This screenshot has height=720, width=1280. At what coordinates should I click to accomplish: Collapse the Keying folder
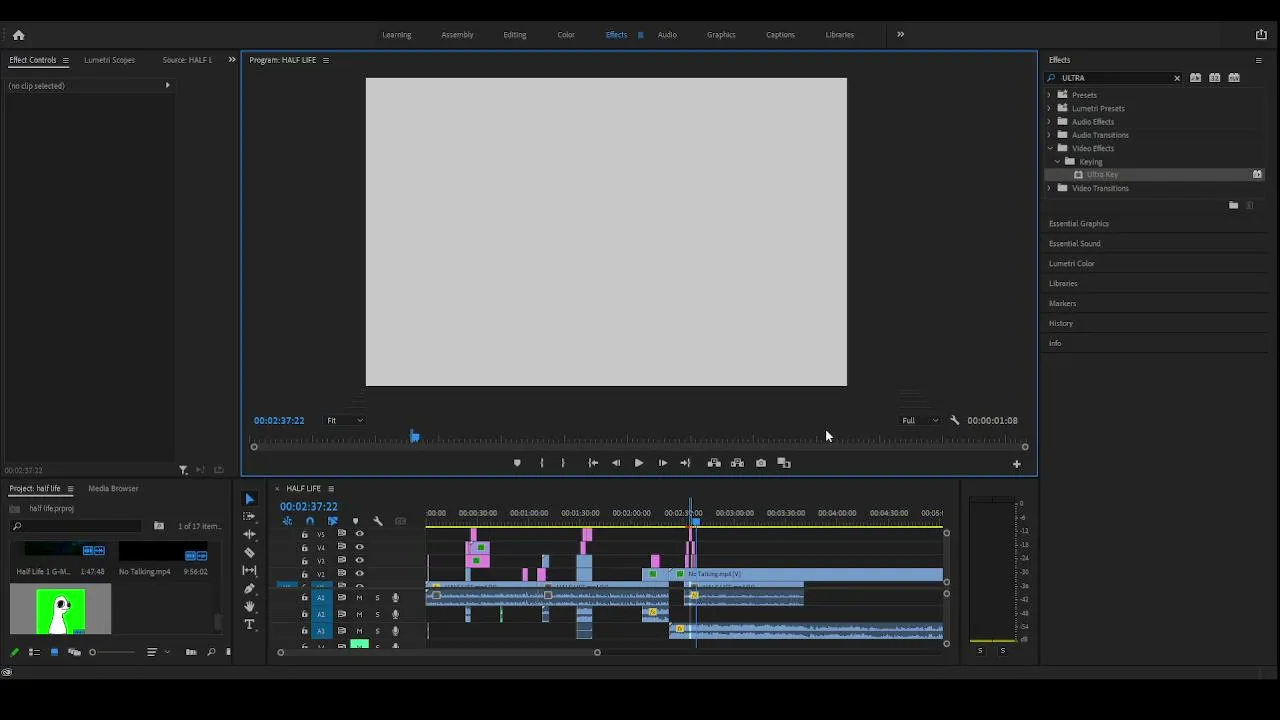coord(1057,161)
